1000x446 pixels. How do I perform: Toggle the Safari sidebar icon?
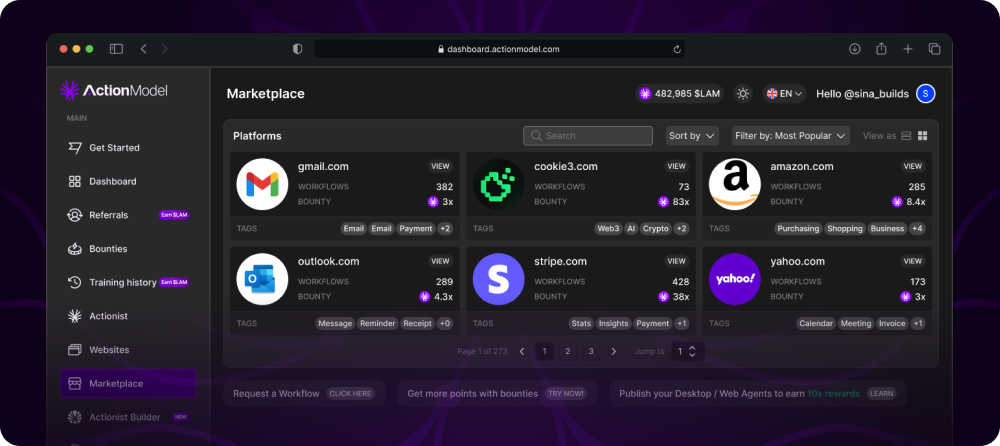click(116, 49)
